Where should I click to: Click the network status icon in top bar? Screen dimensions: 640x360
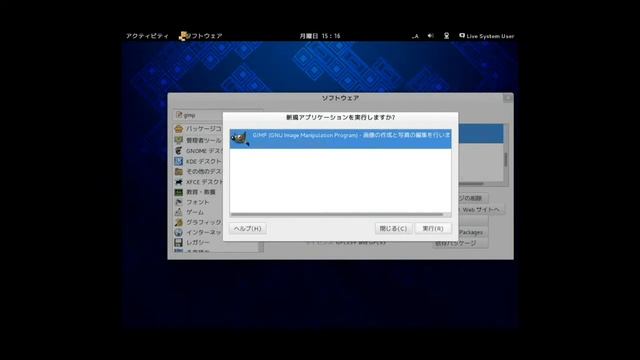pos(447,36)
